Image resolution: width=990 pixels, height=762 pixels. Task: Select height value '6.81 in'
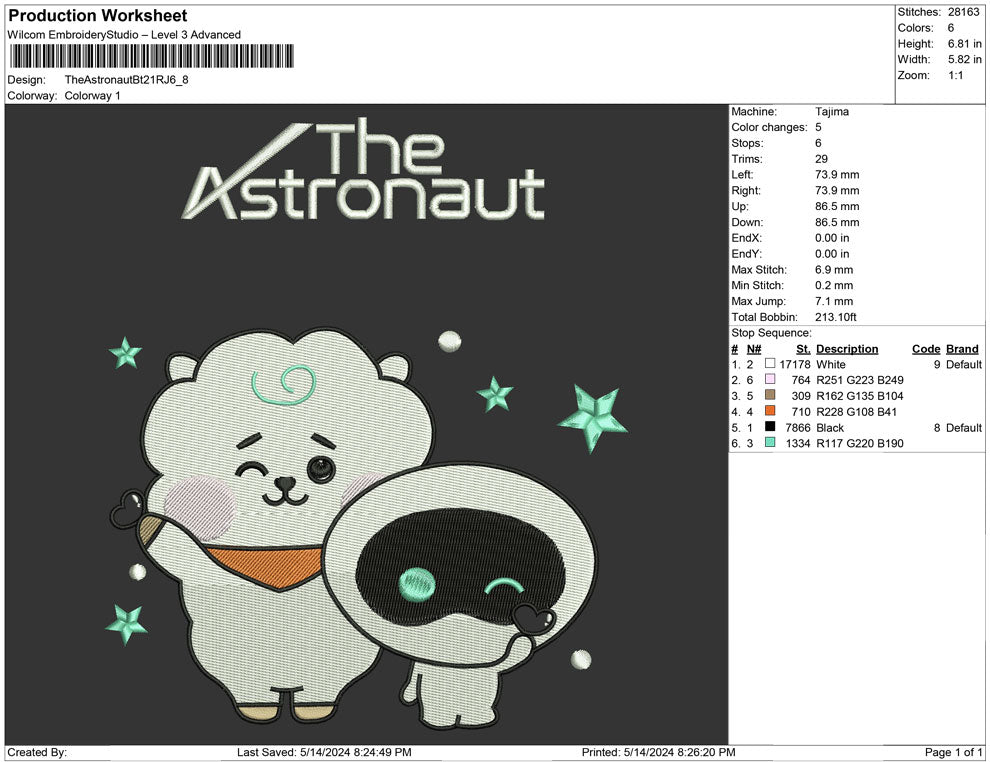(x=965, y=44)
